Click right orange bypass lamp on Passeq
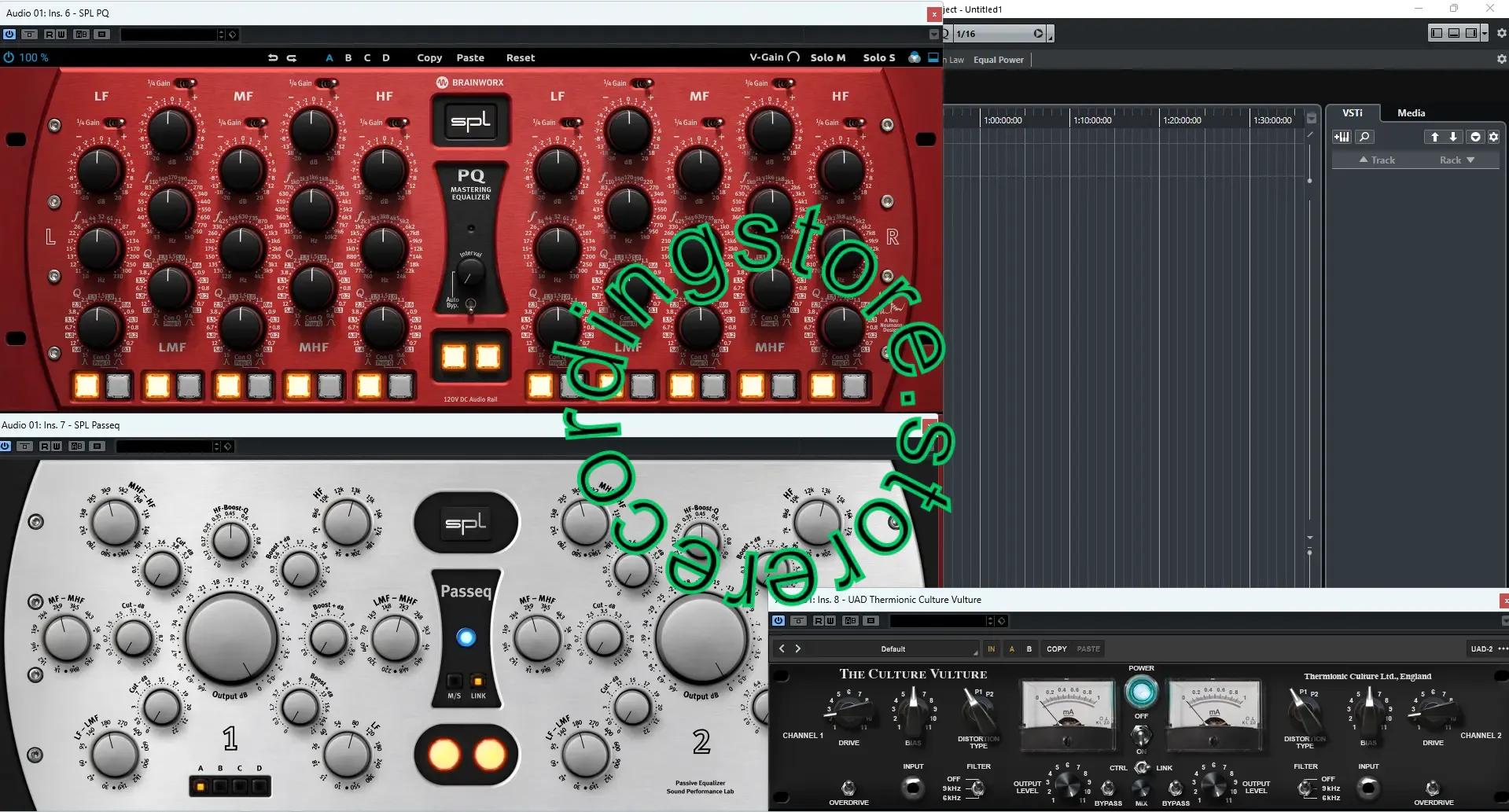Screen dimensions: 1509x812 490,755
